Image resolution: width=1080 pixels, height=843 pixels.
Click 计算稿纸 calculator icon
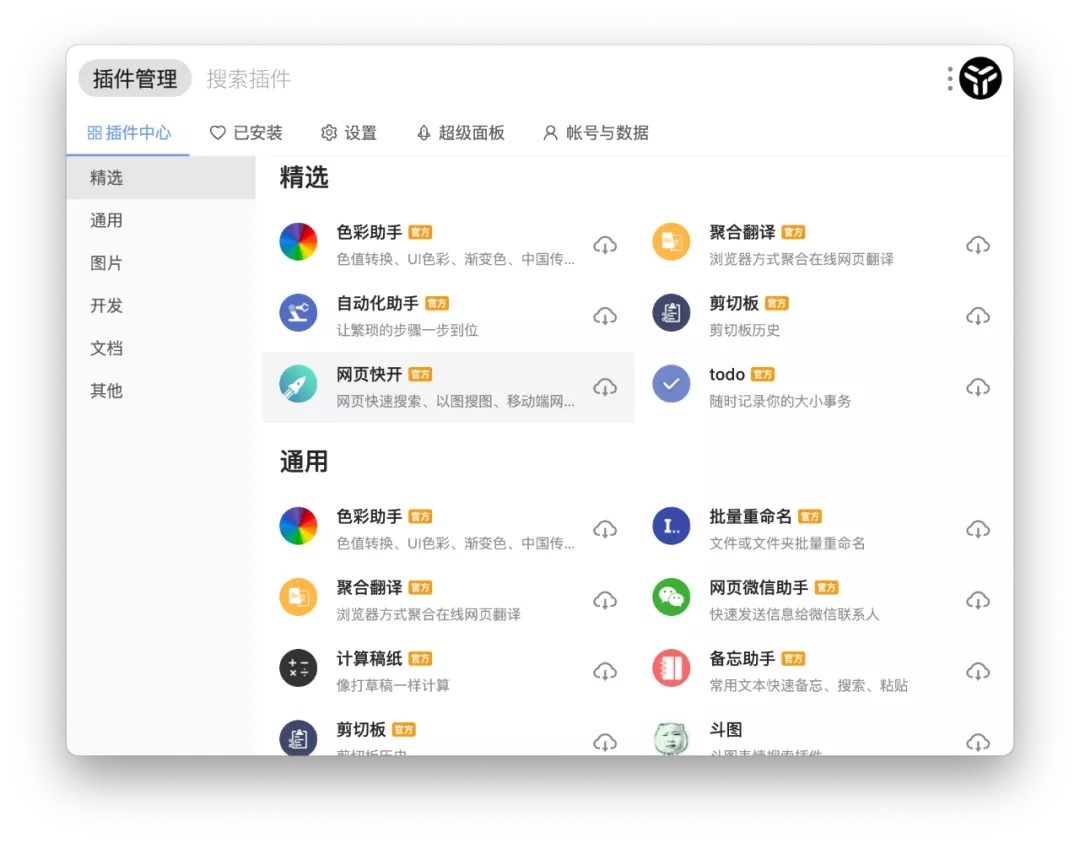(x=298, y=668)
